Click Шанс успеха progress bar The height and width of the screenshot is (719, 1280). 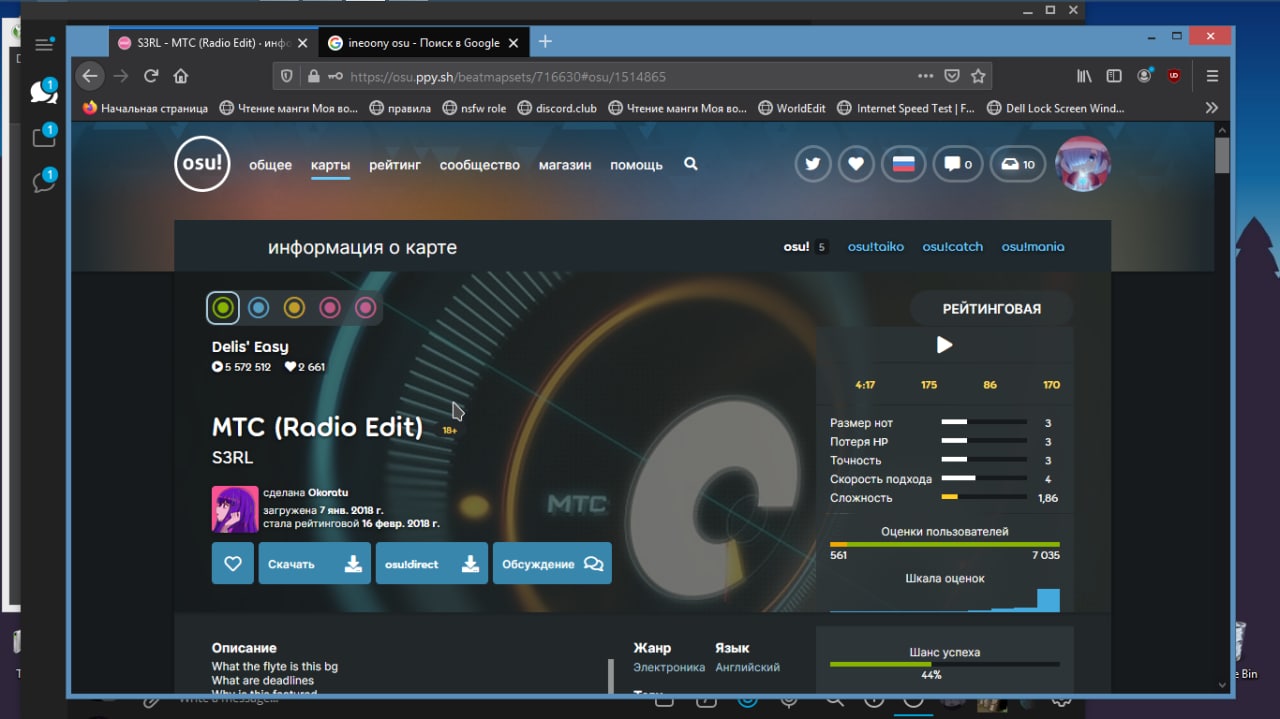pyautogui.click(x=945, y=664)
